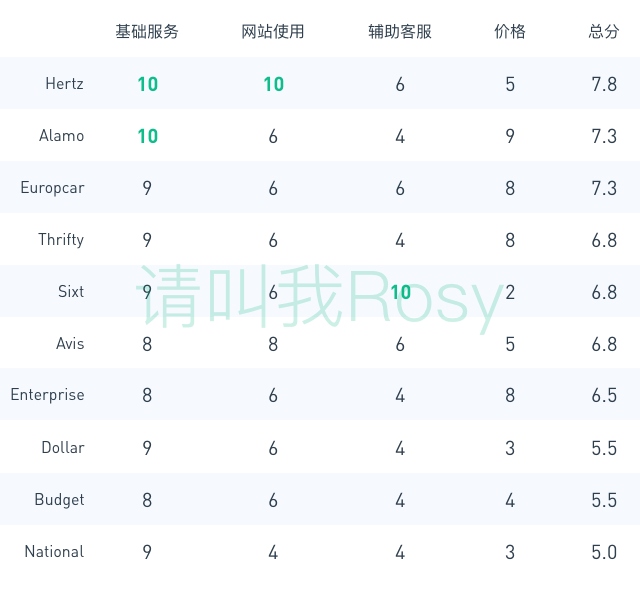The height and width of the screenshot is (597, 640).
Task: Click Hertz's green 10 under 基础服务
Action: (x=147, y=84)
